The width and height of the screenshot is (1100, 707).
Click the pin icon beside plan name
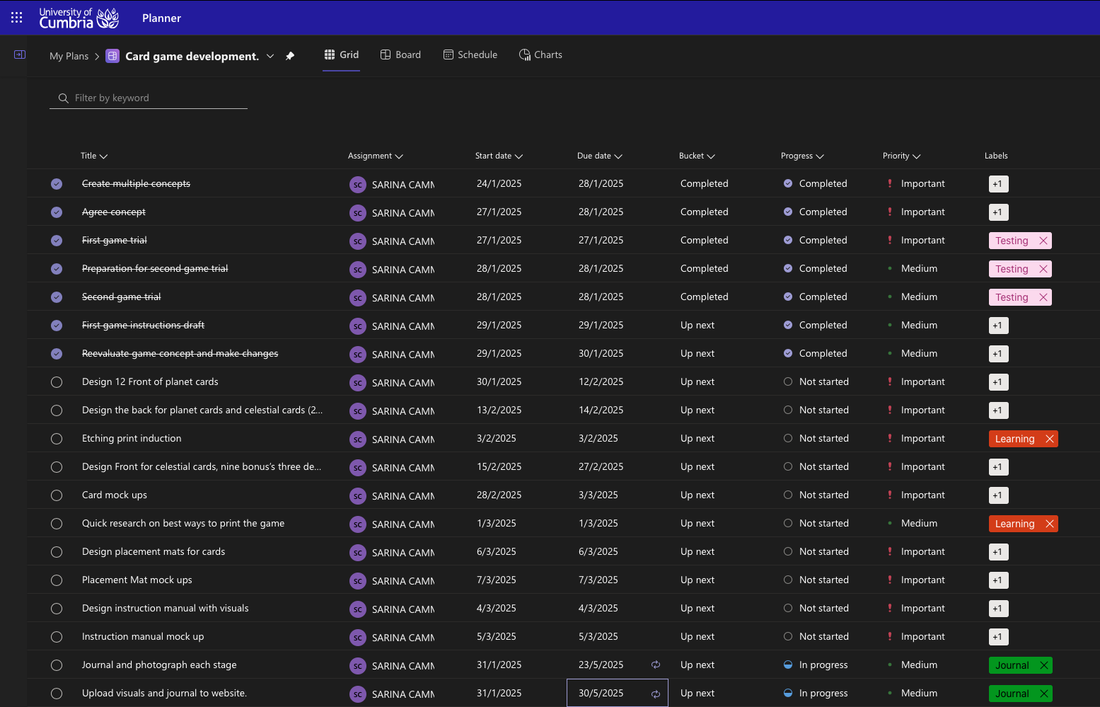290,56
